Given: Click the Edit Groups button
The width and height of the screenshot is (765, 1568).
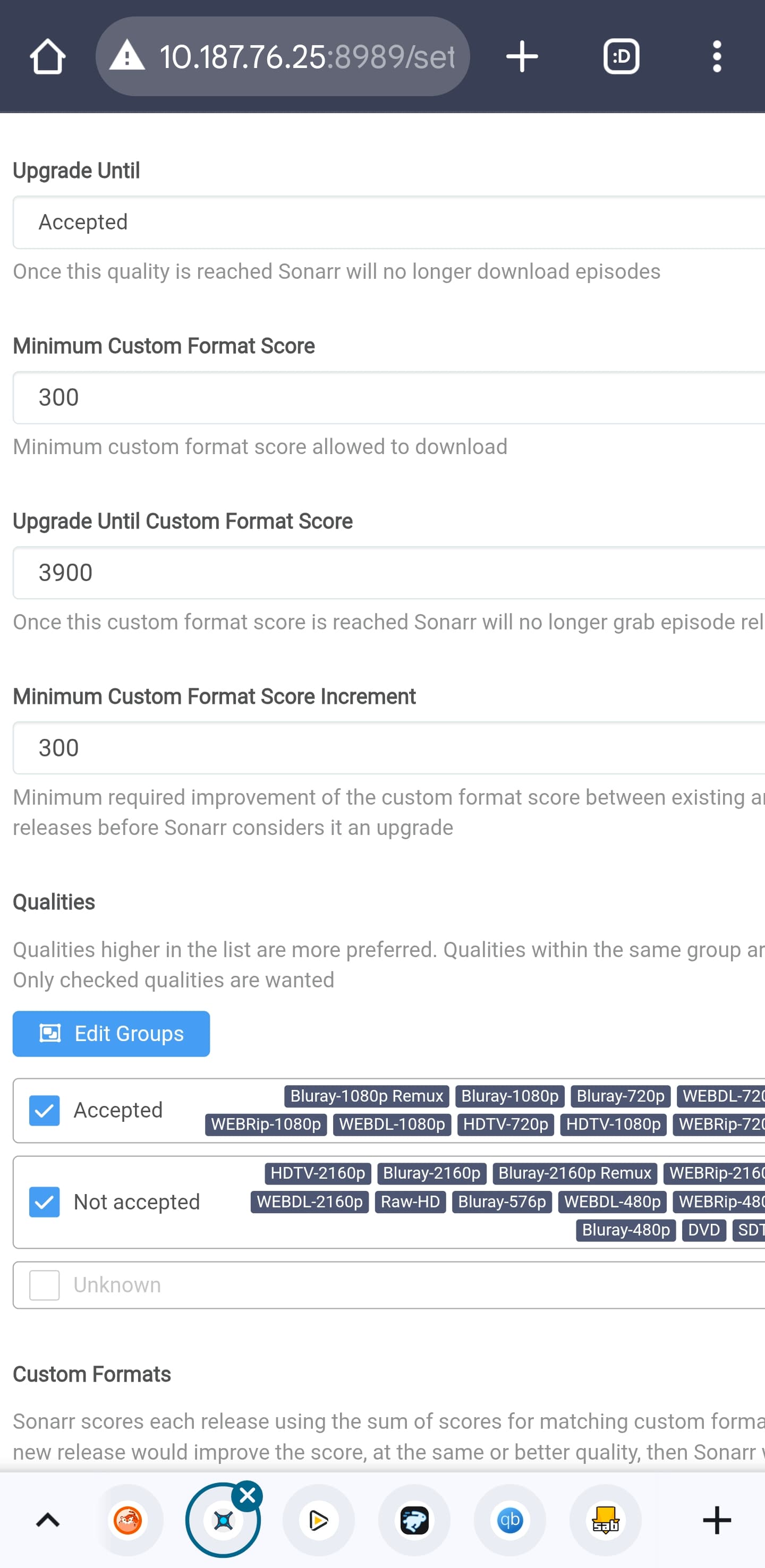Looking at the screenshot, I should (112, 1034).
